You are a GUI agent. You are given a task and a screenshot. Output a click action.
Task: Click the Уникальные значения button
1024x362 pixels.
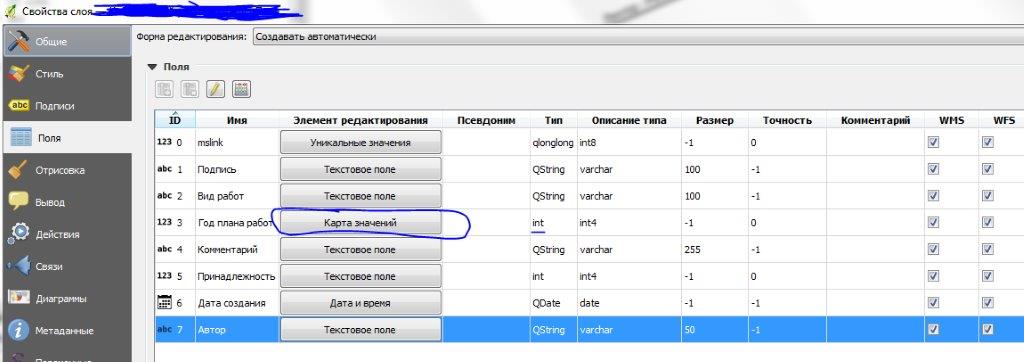click(x=360, y=142)
